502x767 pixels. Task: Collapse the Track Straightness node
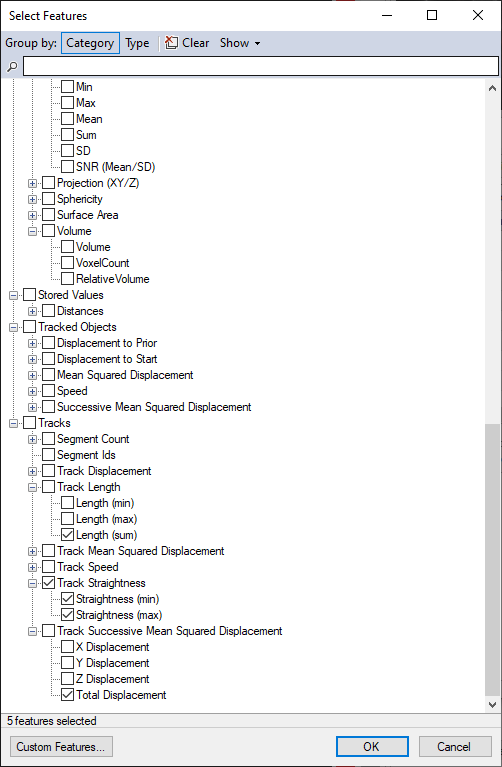tap(32, 584)
